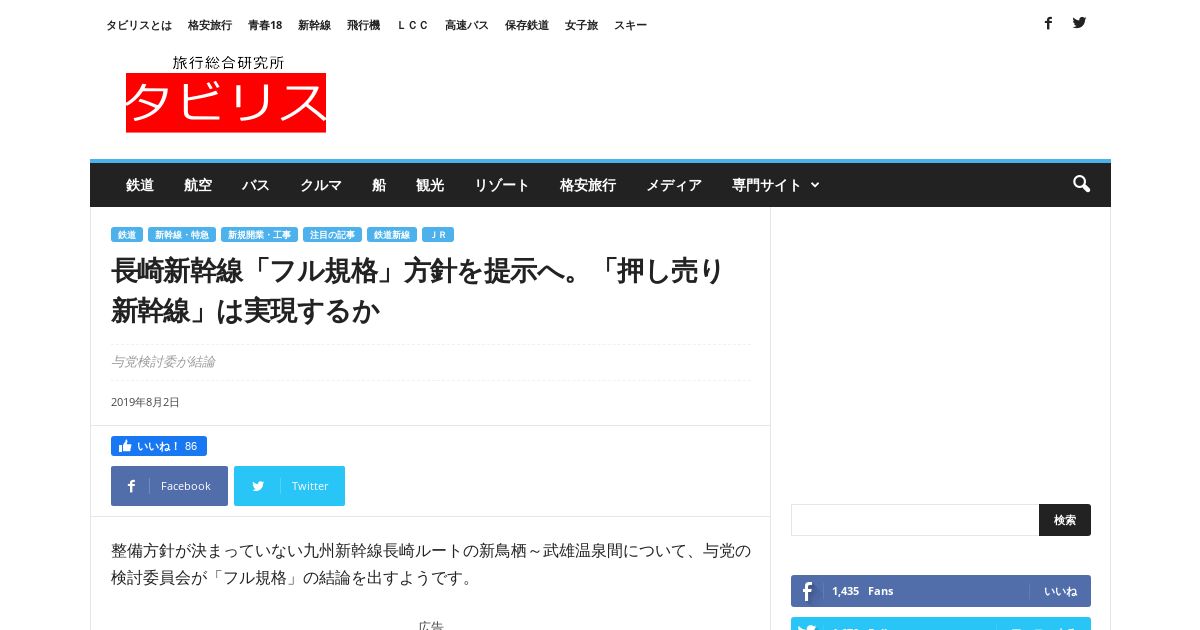1200x630 pixels.
Task: Open the 船 main menu item
Action: (x=379, y=185)
